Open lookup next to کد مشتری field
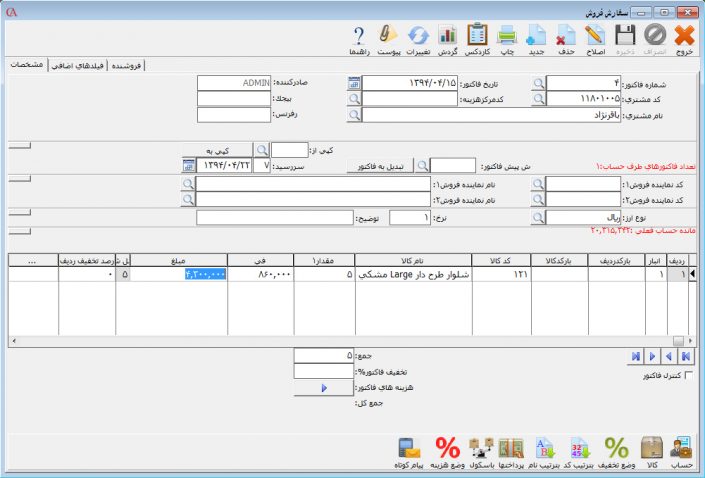This screenshot has height=478, width=705. tap(539, 99)
